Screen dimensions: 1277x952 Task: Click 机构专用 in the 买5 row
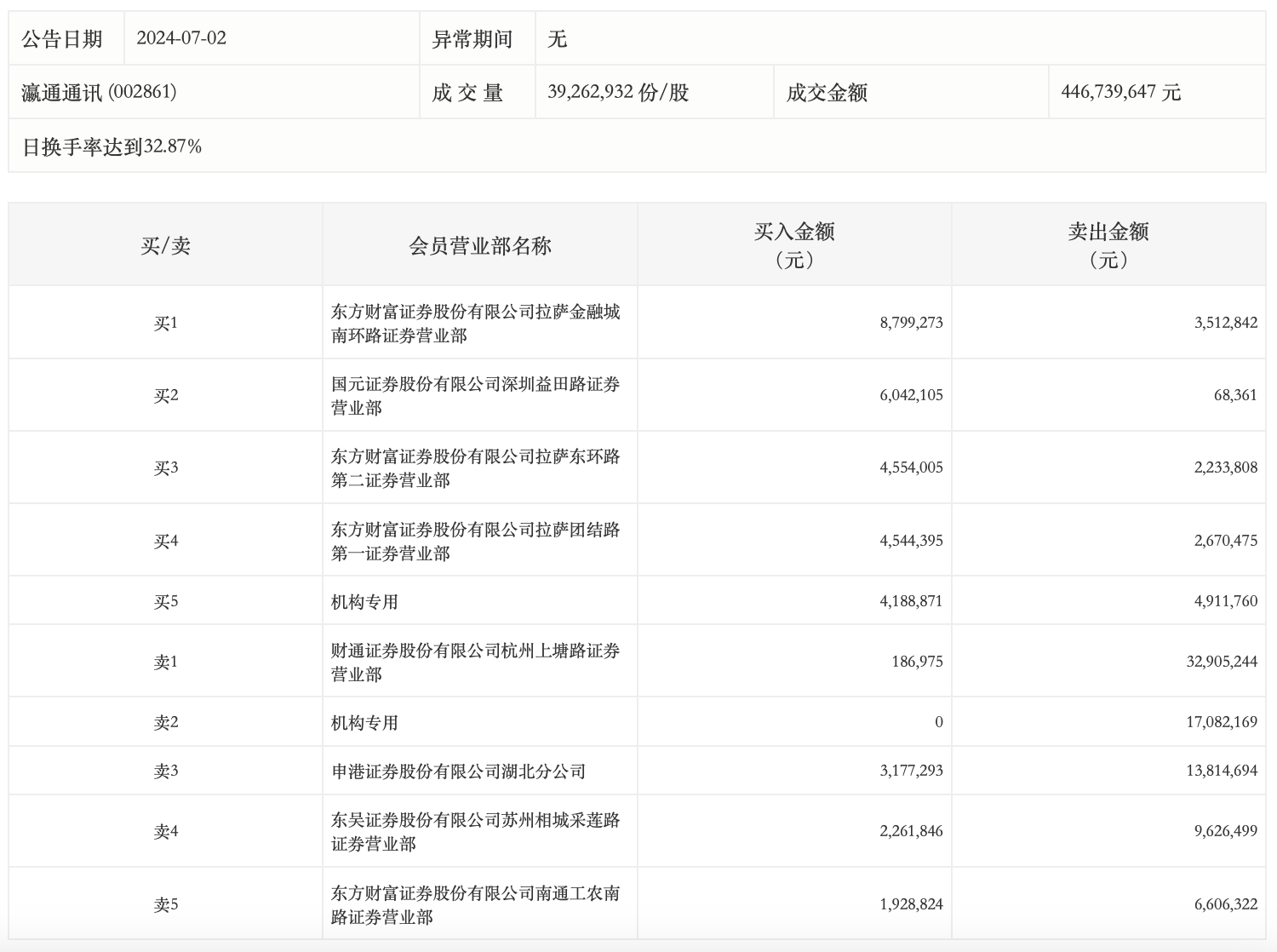tap(364, 602)
